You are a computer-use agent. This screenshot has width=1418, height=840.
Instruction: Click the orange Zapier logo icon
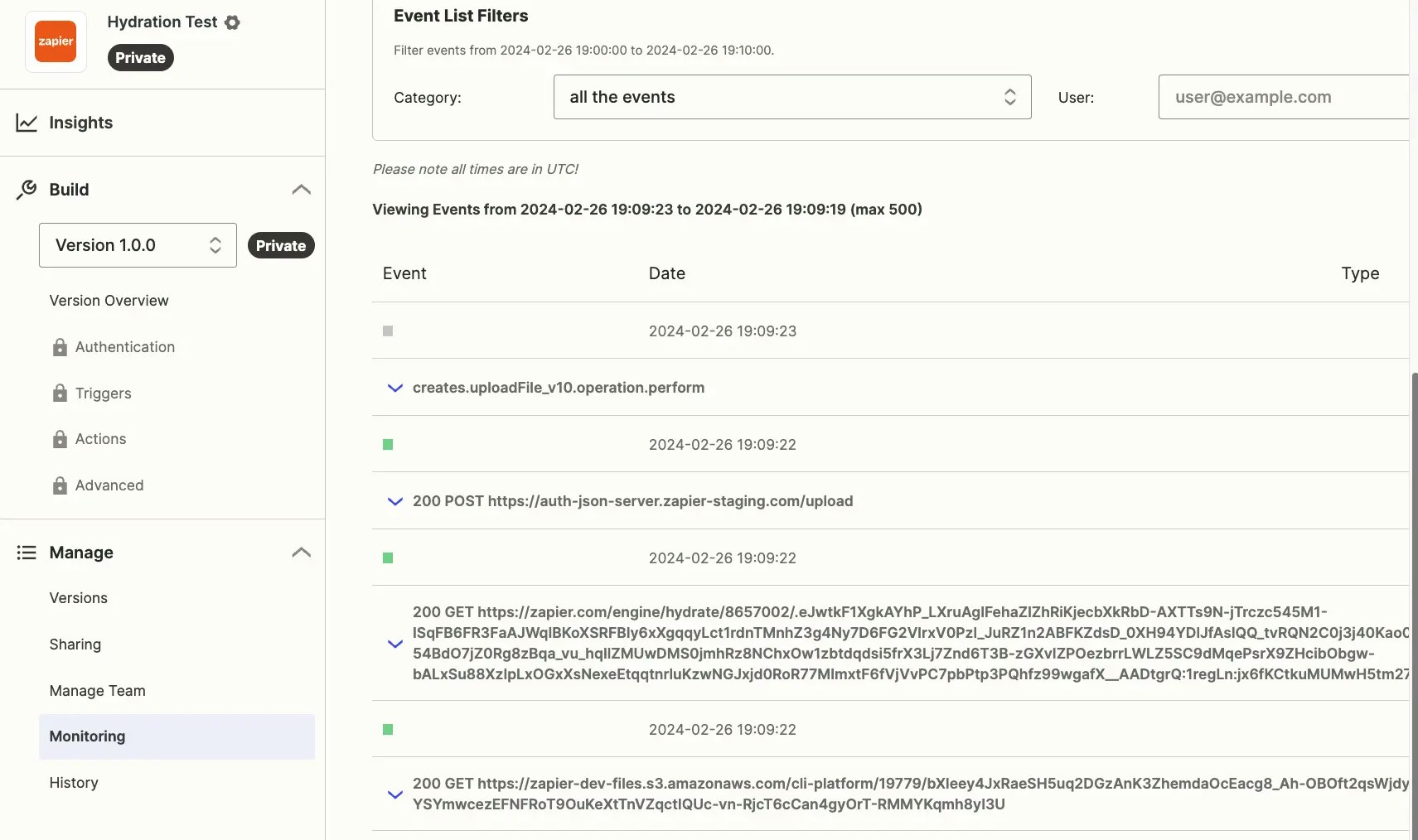pyautogui.click(x=56, y=41)
